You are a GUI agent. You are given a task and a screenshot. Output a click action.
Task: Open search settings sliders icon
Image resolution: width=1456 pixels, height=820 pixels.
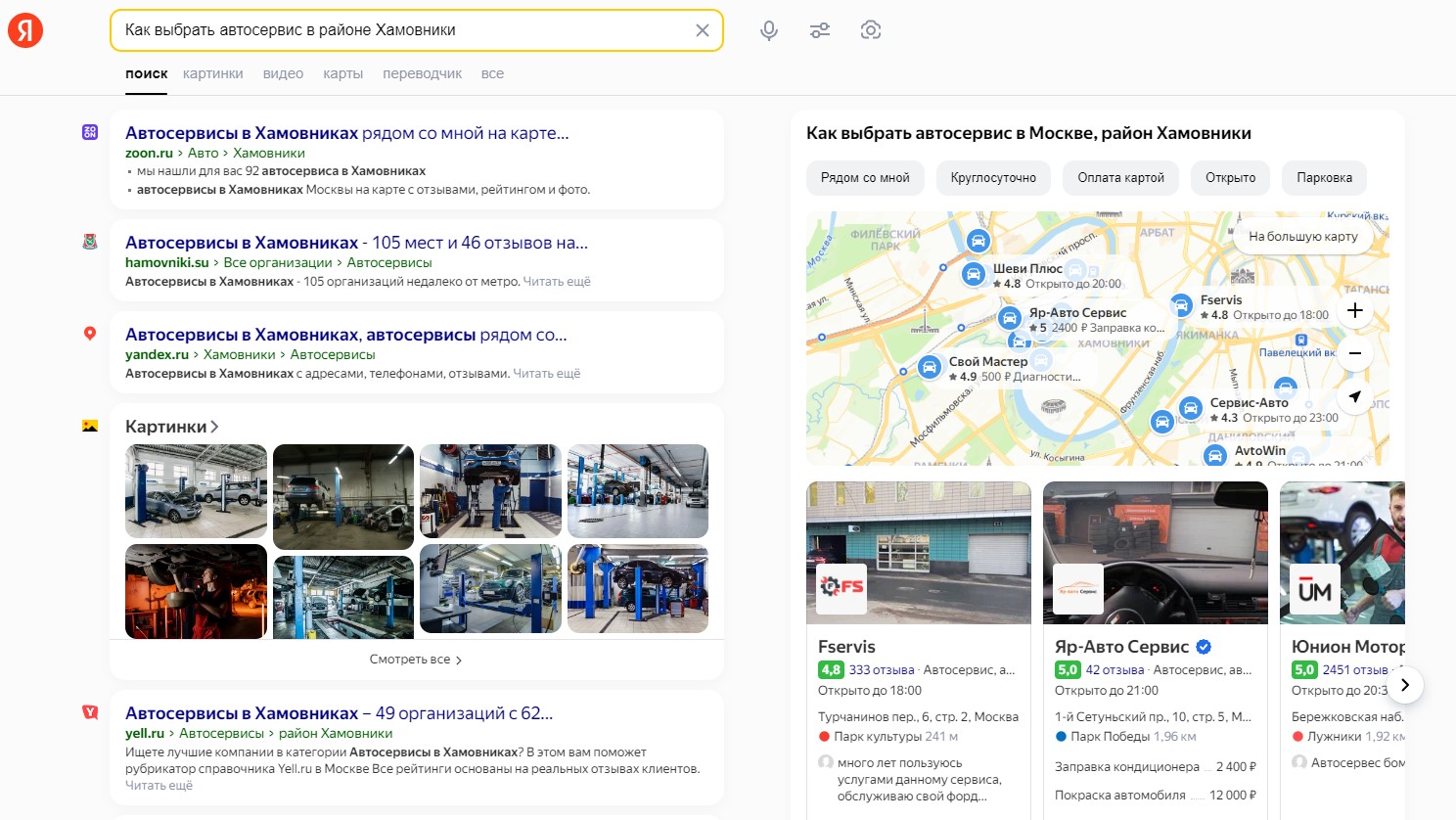(820, 30)
